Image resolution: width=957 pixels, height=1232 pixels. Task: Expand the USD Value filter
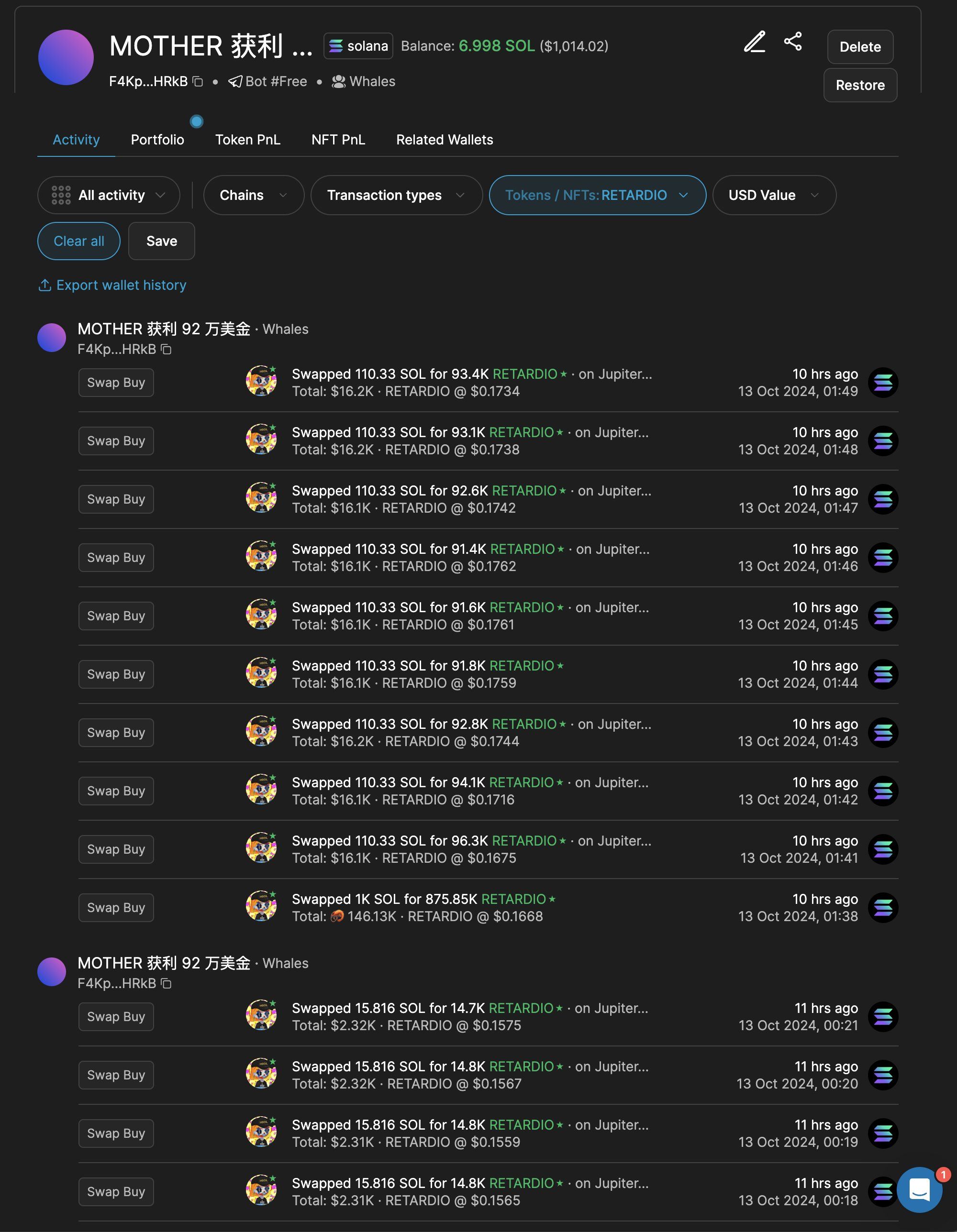774,195
